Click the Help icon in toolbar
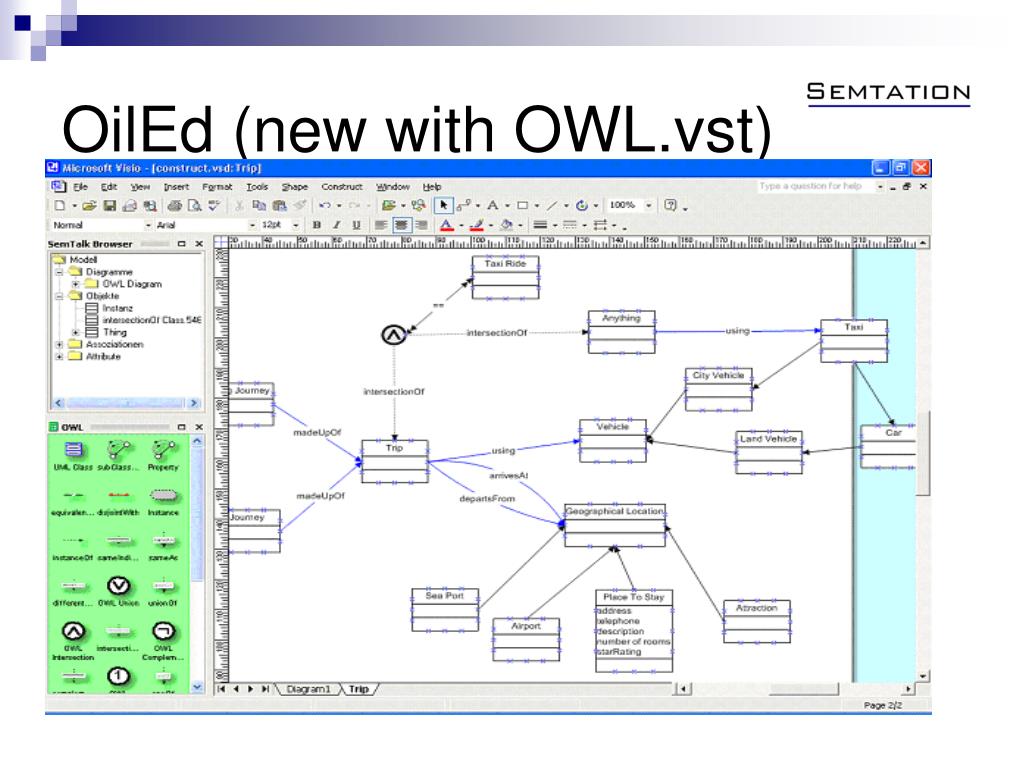The height and width of the screenshot is (768, 1024). 670,205
